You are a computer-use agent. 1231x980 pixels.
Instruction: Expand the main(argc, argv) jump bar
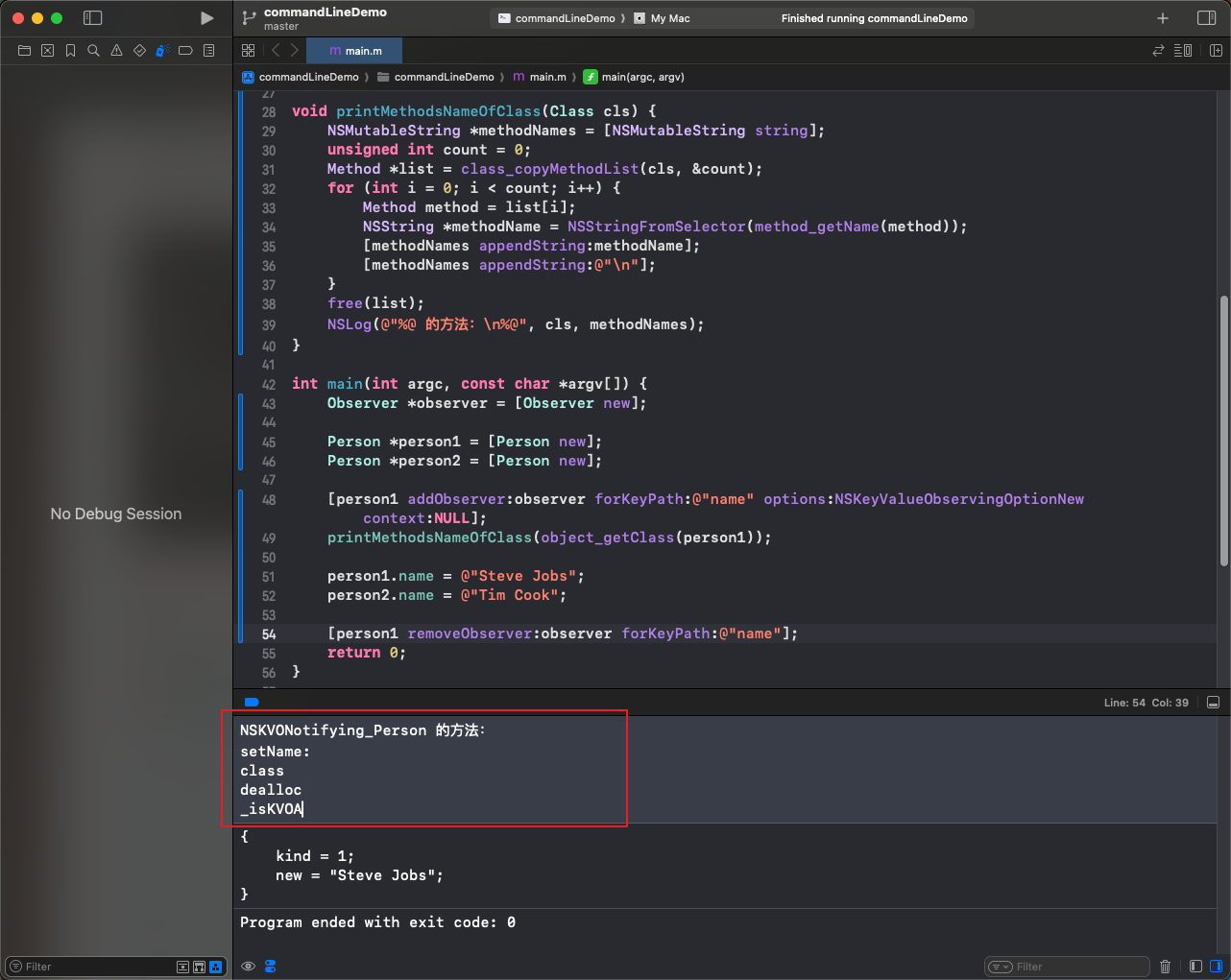pos(641,77)
